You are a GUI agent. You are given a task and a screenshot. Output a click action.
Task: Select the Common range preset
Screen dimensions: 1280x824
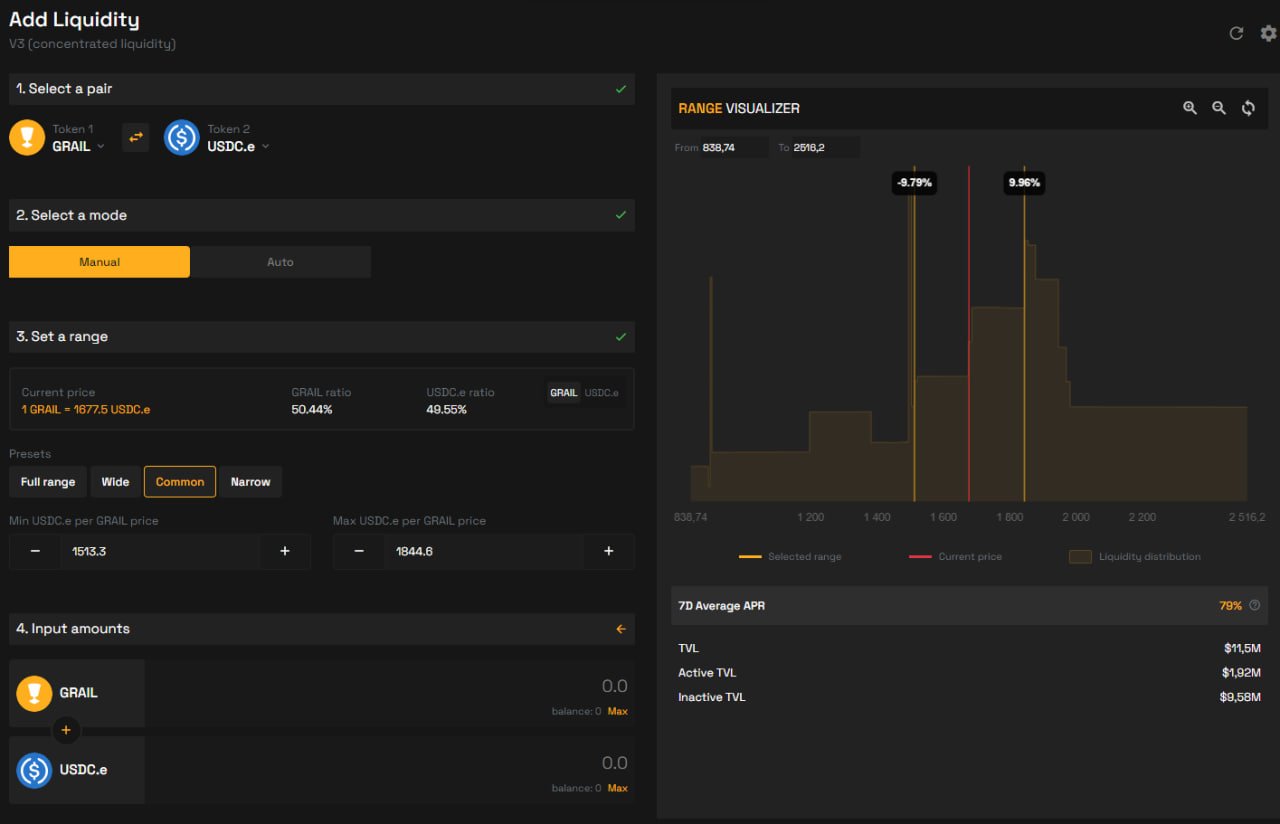coord(180,482)
